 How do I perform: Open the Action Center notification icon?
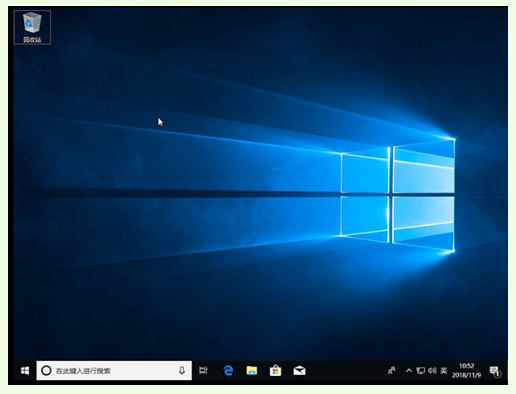495,371
